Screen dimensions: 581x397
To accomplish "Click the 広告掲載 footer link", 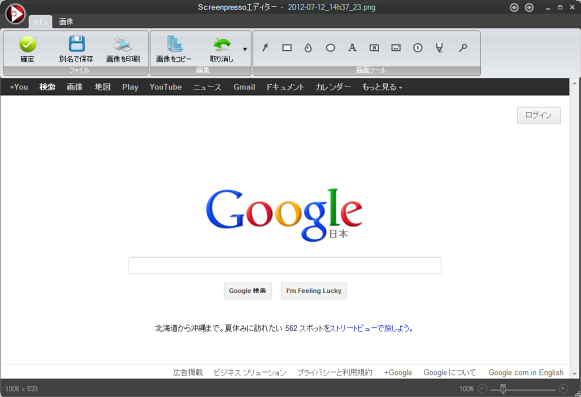I will coord(188,372).
